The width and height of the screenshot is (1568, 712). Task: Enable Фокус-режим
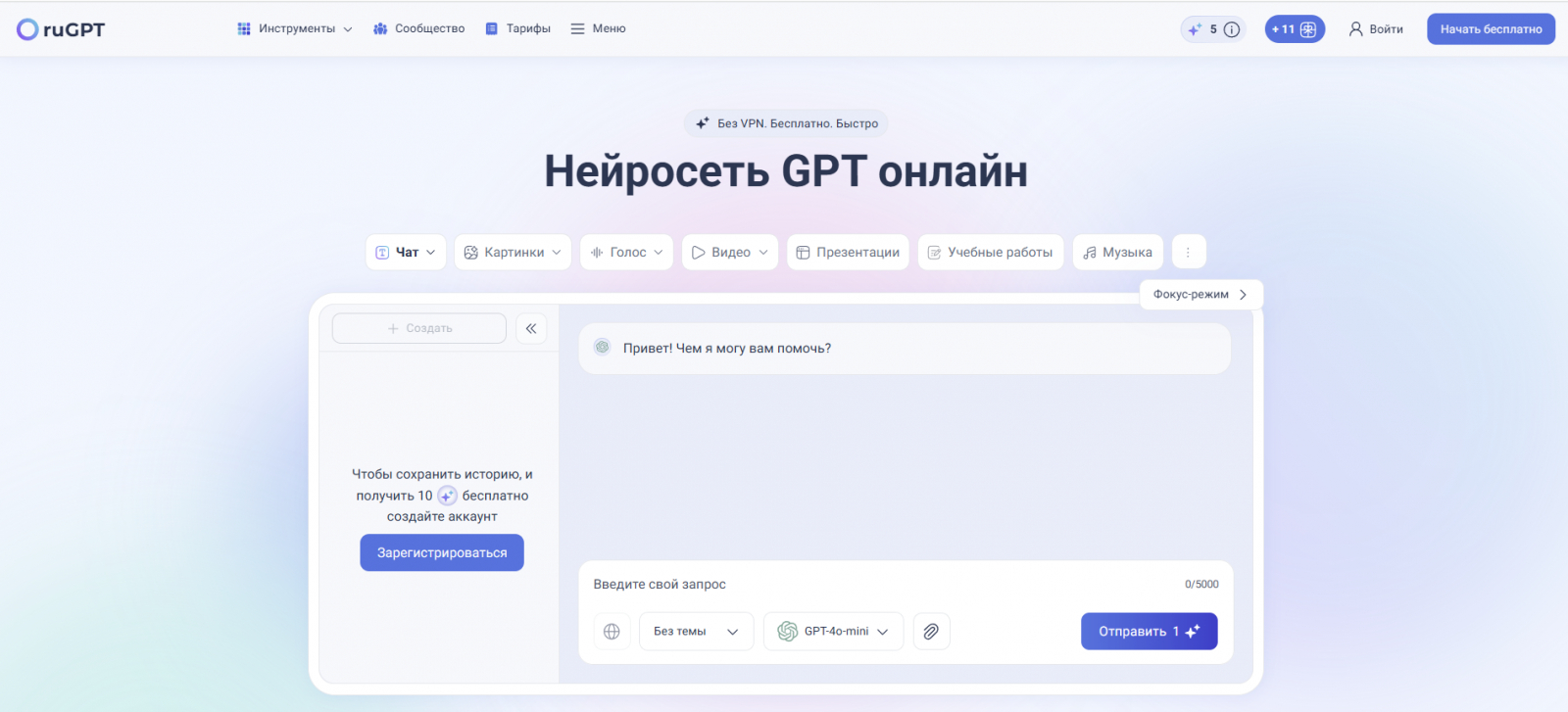pos(1200,295)
